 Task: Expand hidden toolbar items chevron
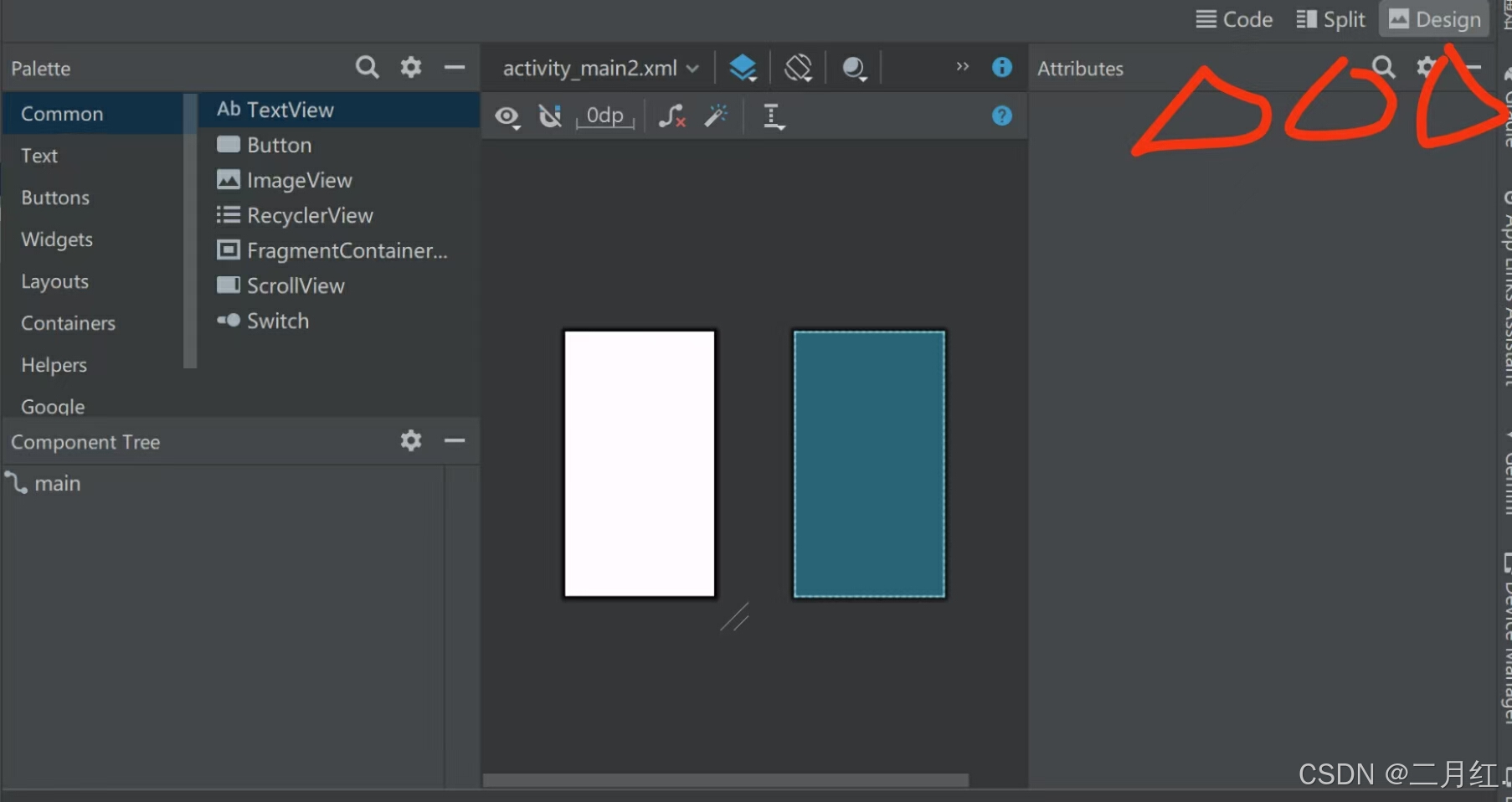click(x=962, y=67)
